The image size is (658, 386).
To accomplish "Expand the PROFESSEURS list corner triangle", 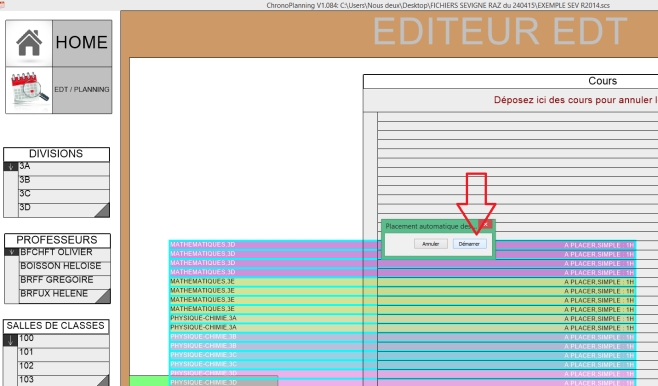I will pos(104,296).
